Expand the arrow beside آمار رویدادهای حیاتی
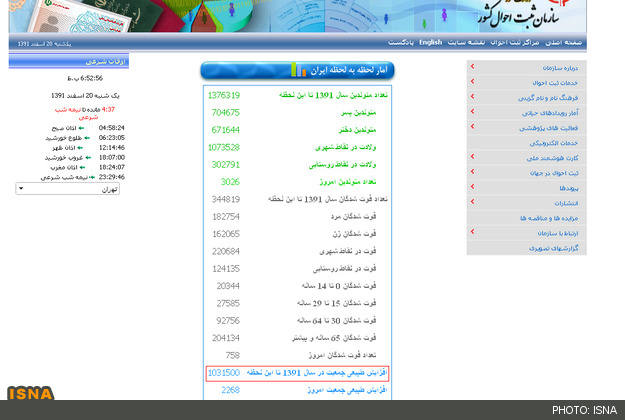The width and height of the screenshot is (625, 420). coord(472,112)
